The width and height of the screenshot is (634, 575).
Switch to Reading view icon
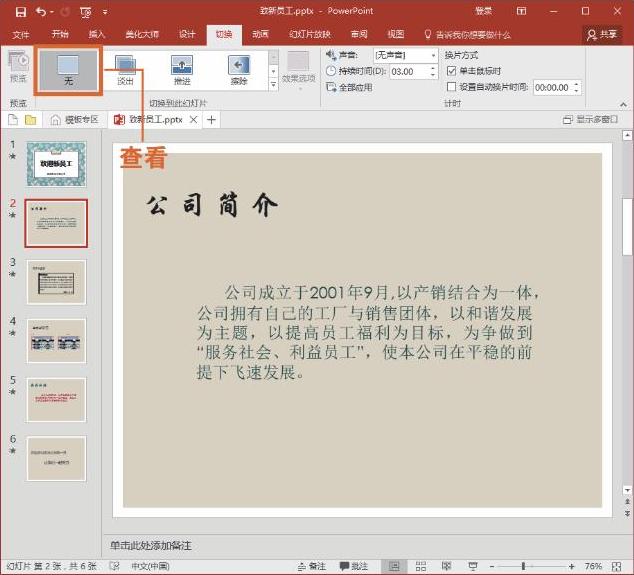[446, 567]
